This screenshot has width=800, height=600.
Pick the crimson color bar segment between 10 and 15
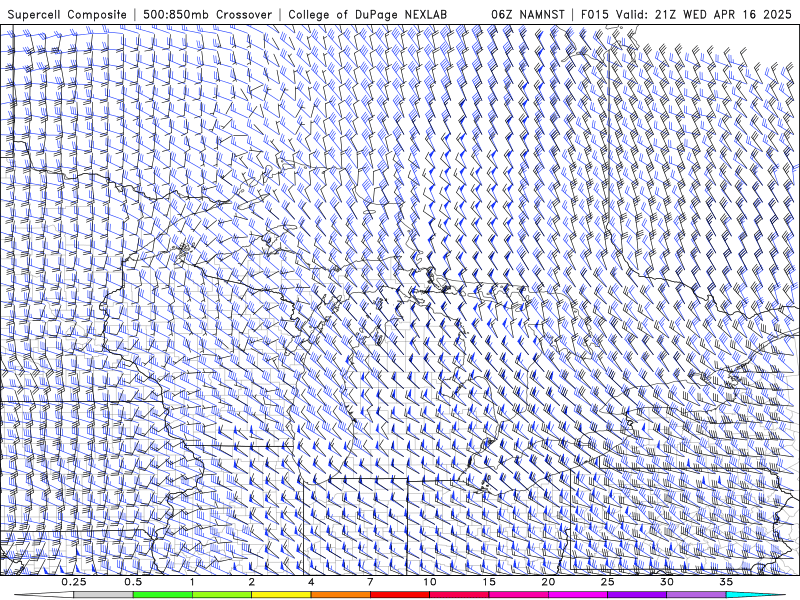[459, 595]
